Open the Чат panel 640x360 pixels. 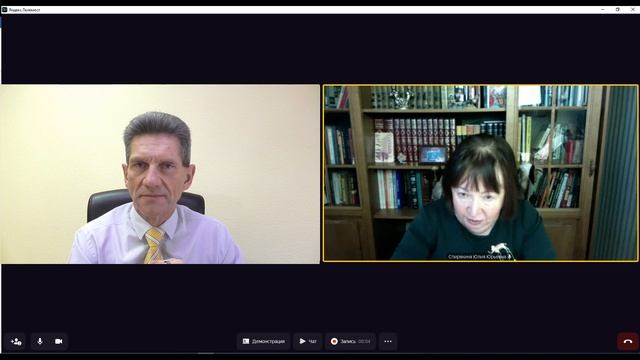(x=308, y=341)
